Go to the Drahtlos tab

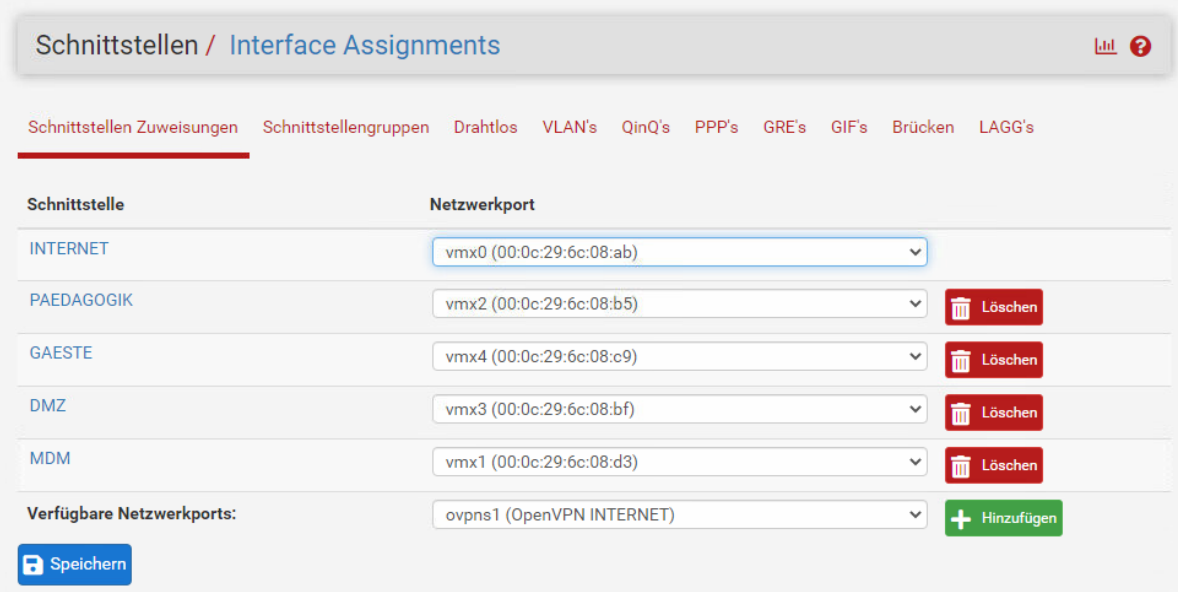pos(485,128)
